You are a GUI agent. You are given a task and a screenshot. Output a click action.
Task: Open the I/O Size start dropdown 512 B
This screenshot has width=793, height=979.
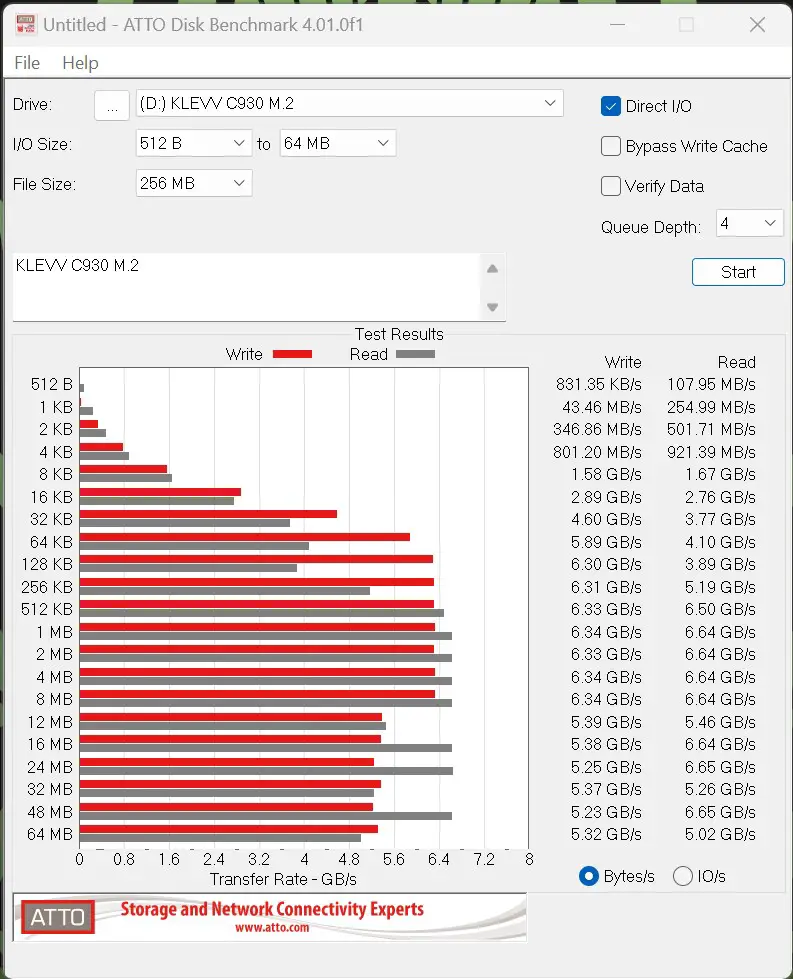point(194,144)
